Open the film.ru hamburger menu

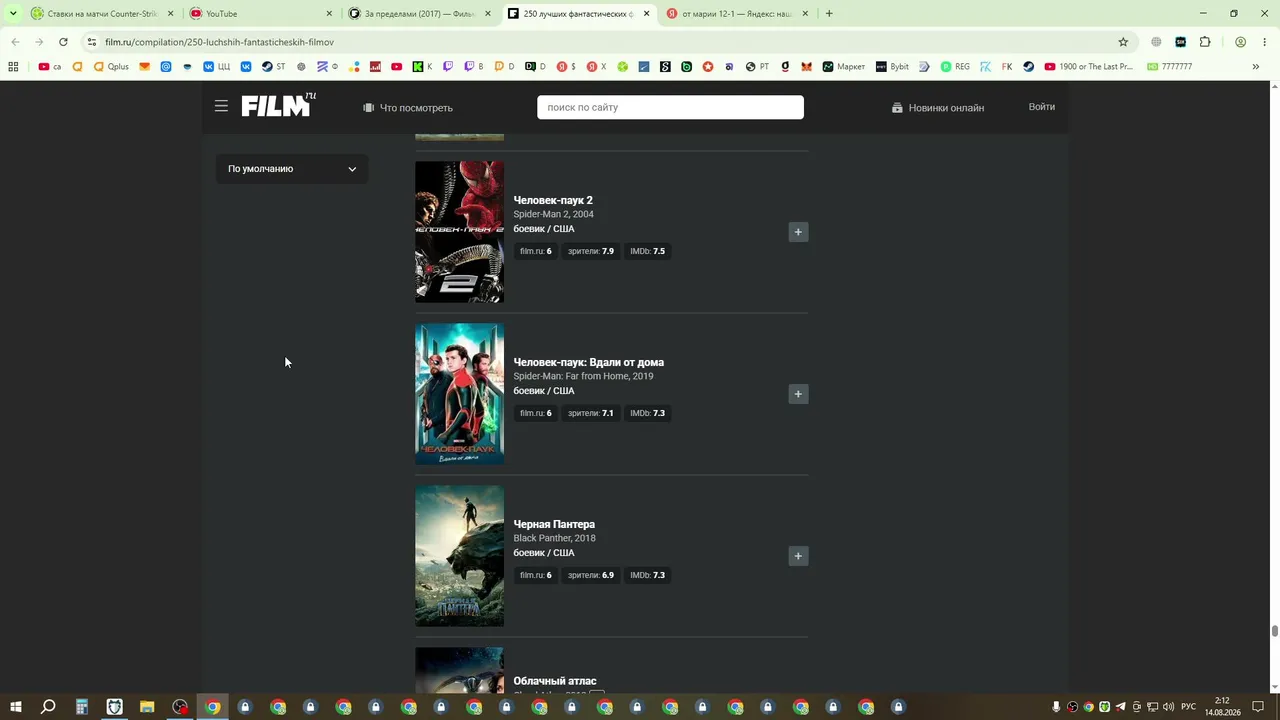pyautogui.click(x=221, y=106)
